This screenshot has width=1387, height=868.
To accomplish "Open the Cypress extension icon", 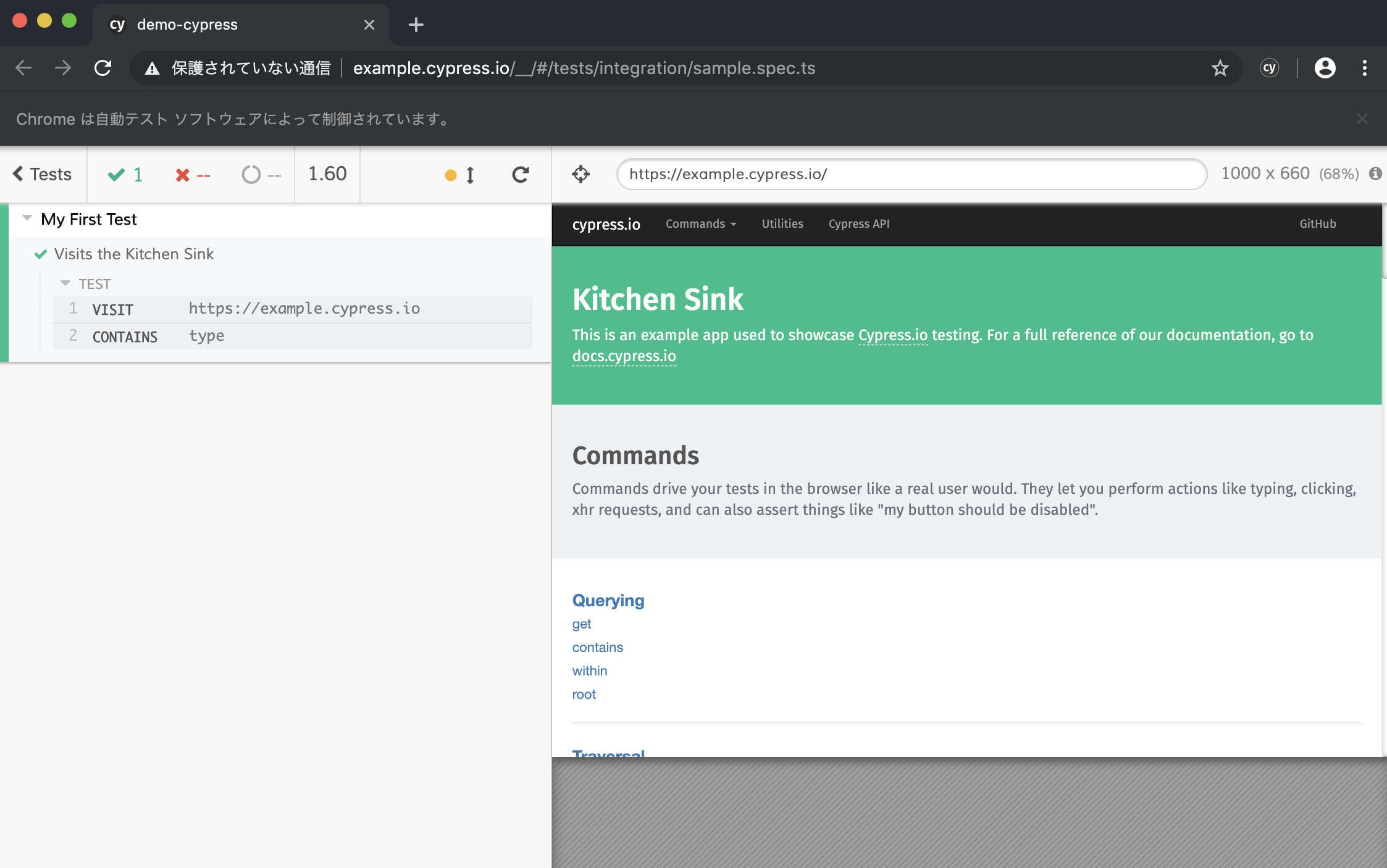I will (x=1269, y=68).
